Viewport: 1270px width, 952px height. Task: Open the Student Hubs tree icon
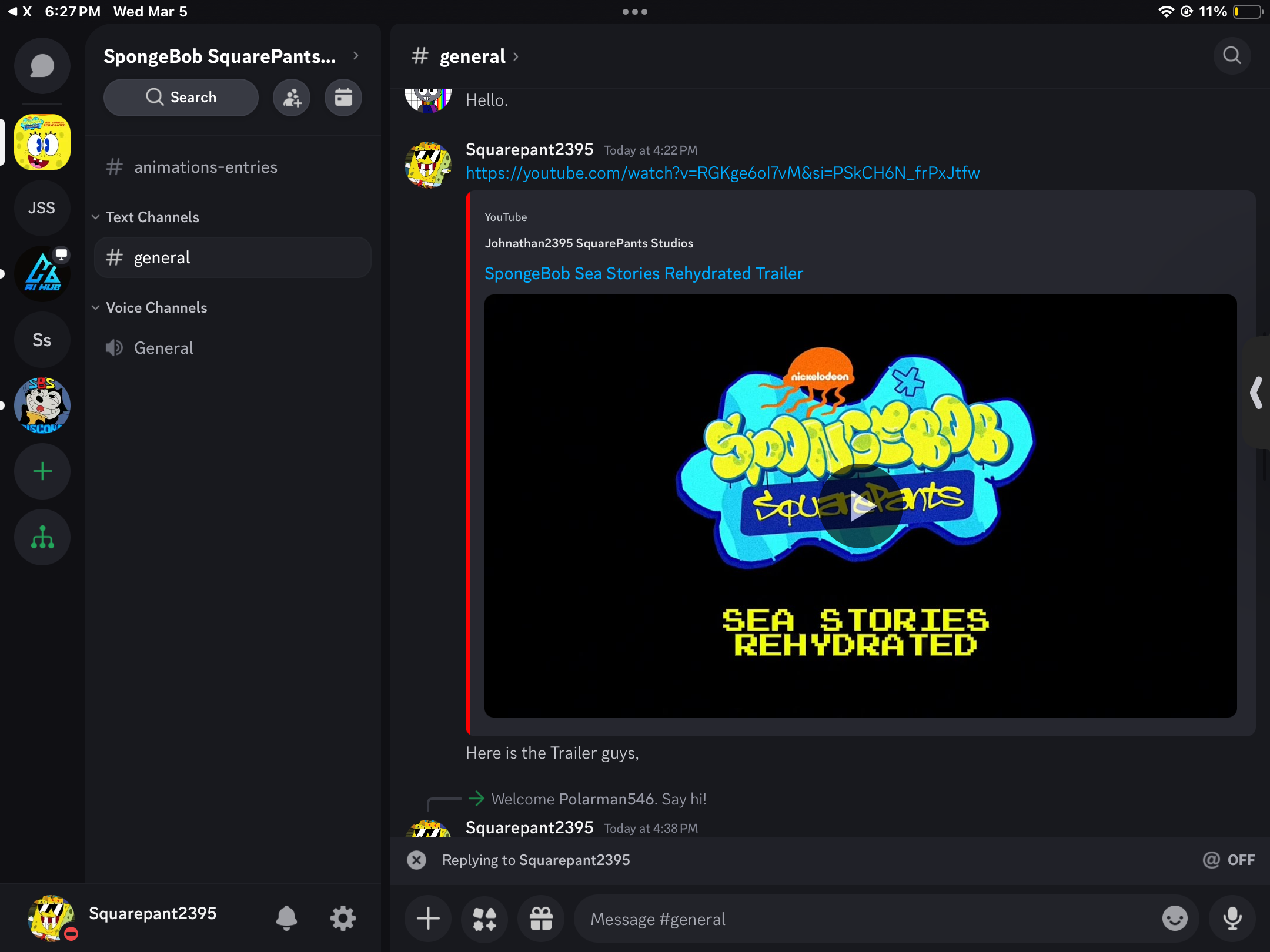point(42,537)
